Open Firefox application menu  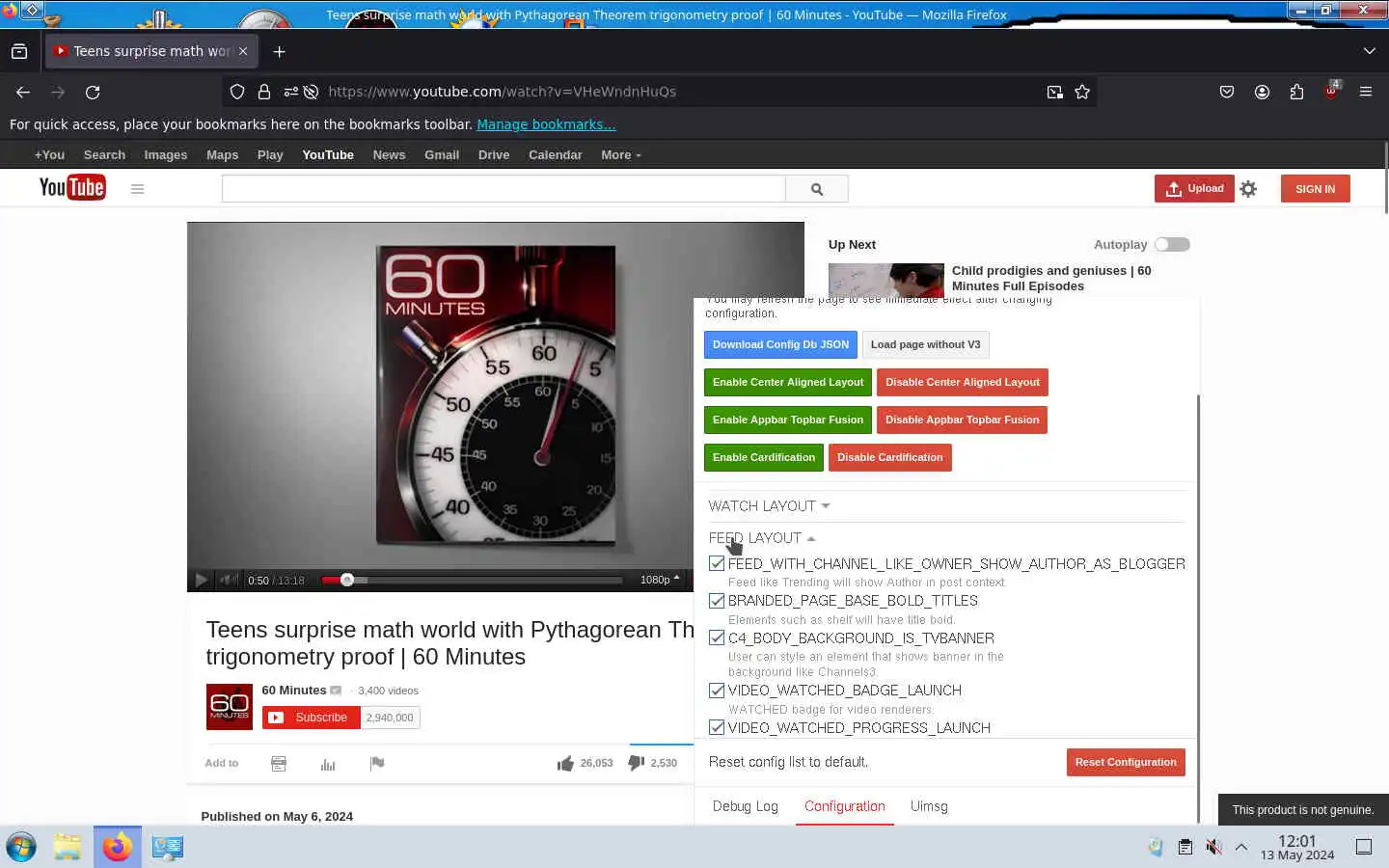pyautogui.click(x=1366, y=92)
